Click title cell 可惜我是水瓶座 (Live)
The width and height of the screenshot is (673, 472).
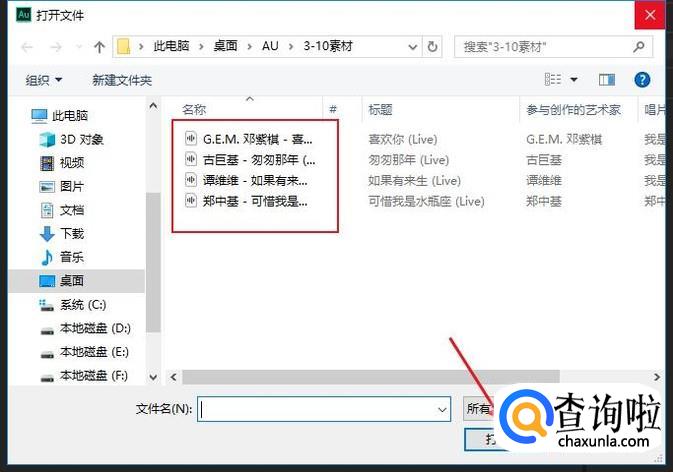426,201
